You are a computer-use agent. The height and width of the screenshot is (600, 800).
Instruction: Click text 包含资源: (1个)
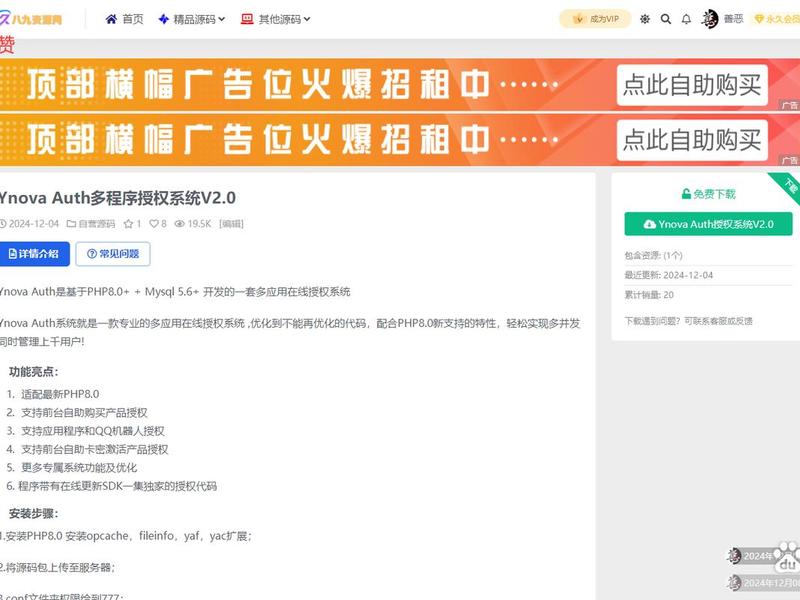pos(654,255)
